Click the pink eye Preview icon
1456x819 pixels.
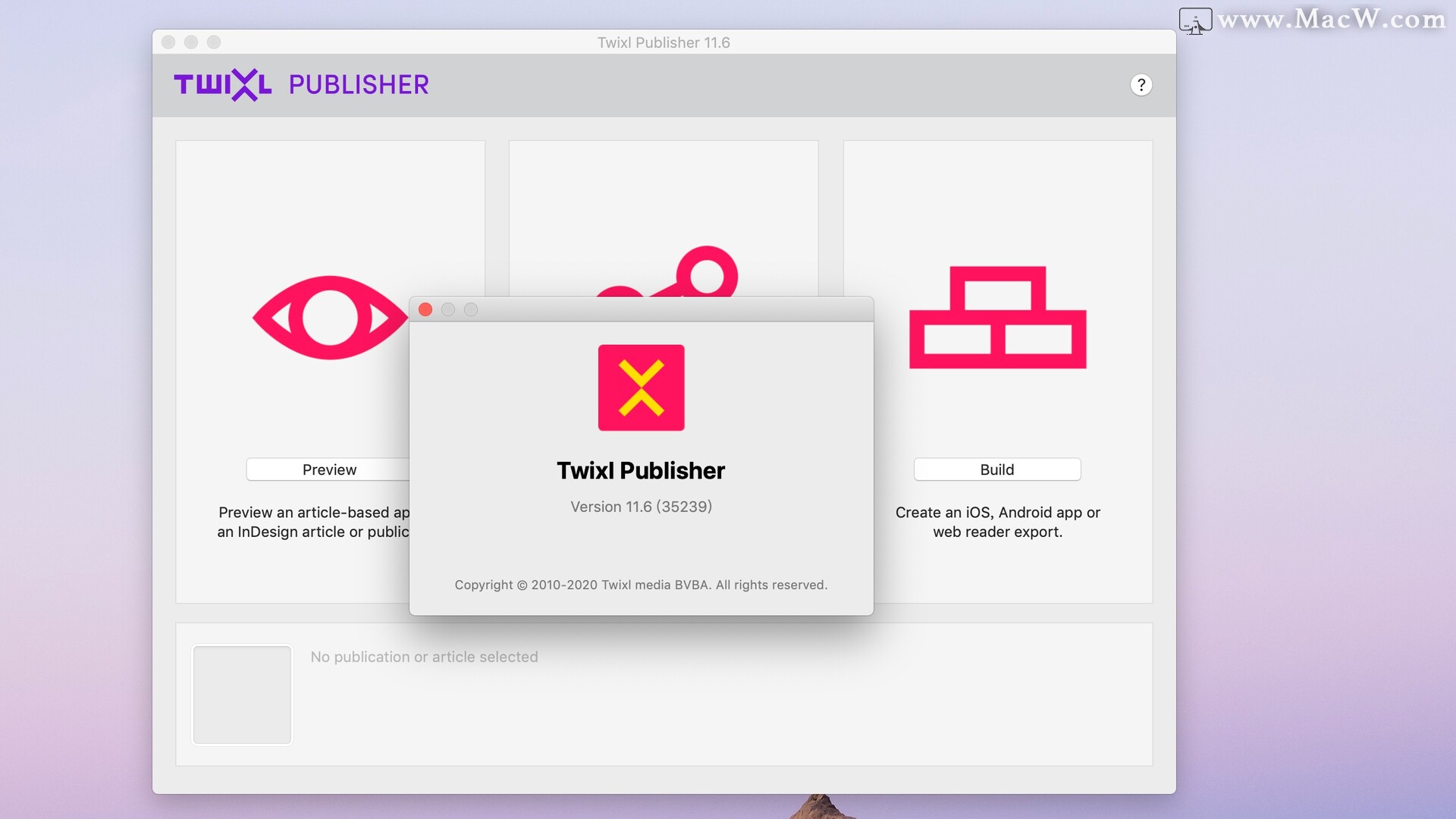click(x=330, y=317)
